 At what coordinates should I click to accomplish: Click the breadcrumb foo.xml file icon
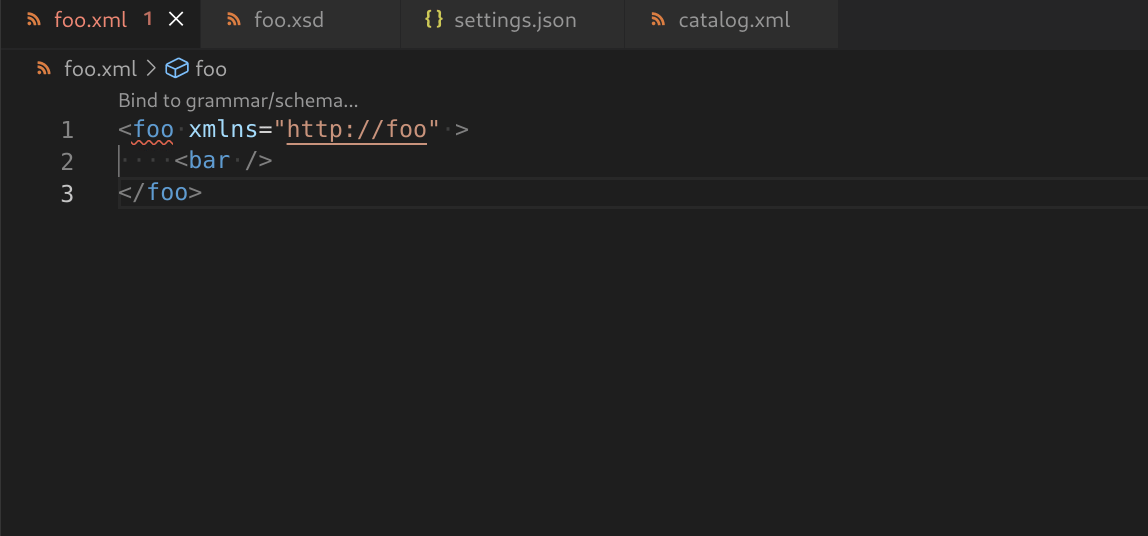click(44, 69)
